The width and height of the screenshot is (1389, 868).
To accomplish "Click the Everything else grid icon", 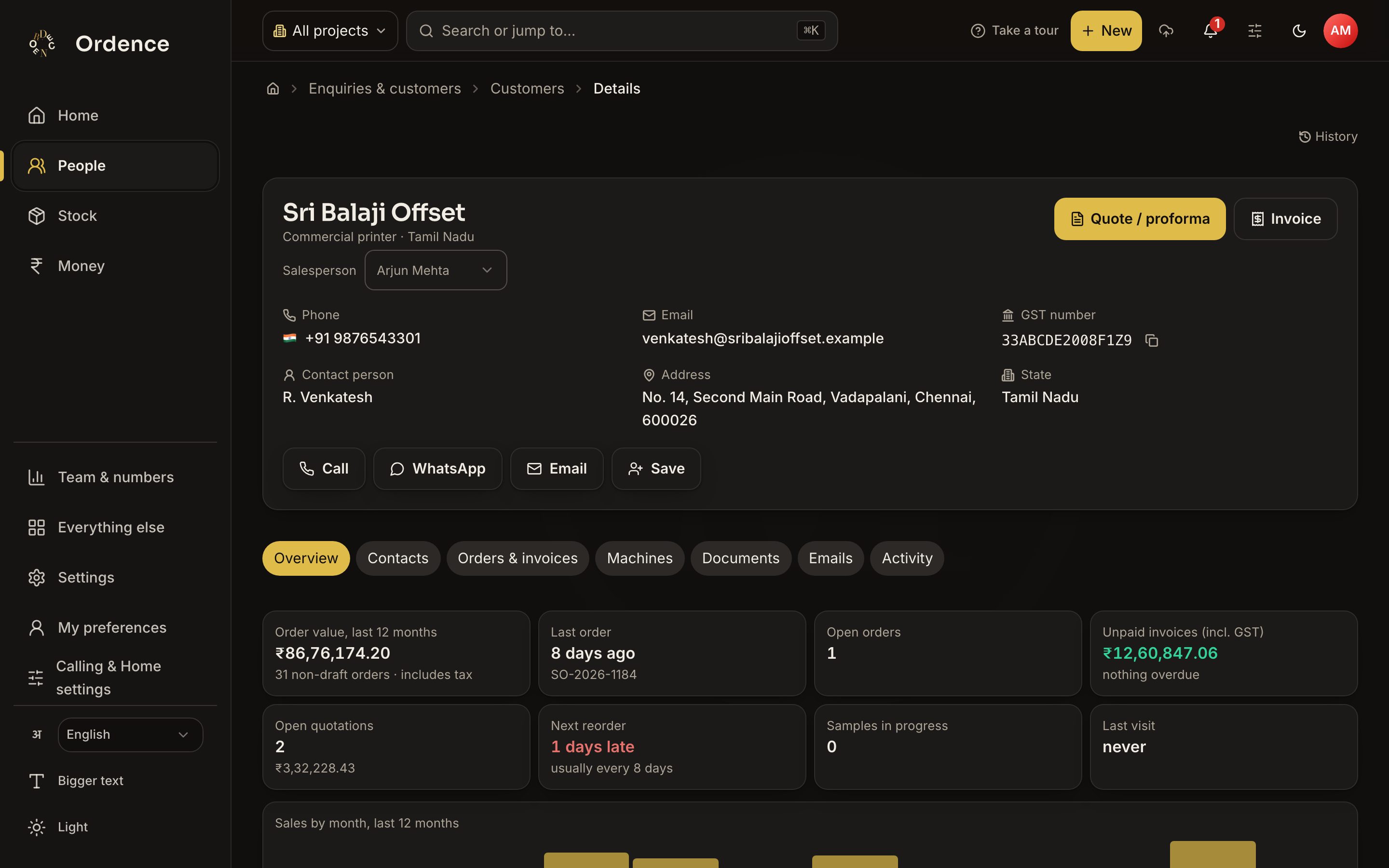I will [37, 527].
